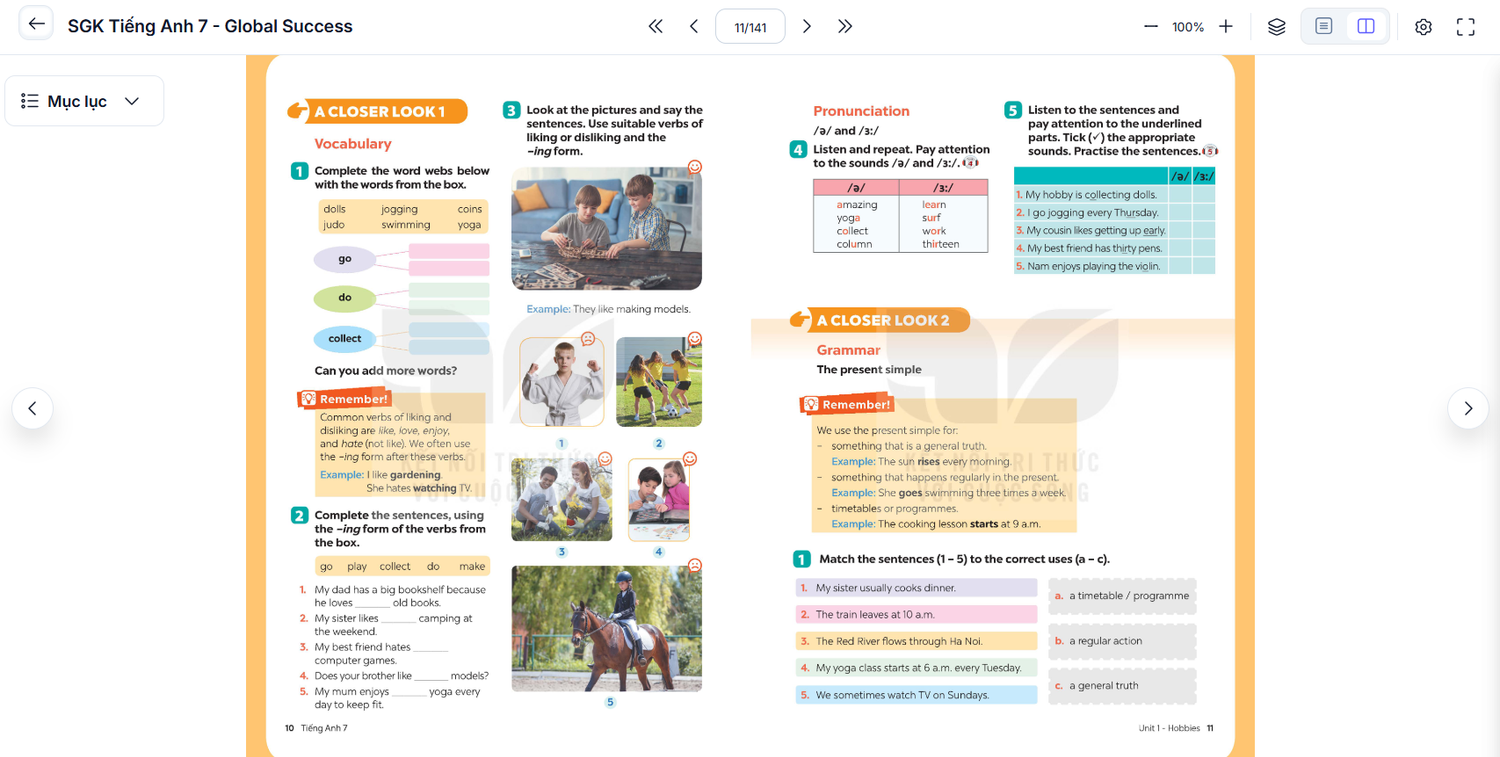Click "We sometimes watch TV on Sundays."
The width and height of the screenshot is (1500, 757).
pos(917,695)
